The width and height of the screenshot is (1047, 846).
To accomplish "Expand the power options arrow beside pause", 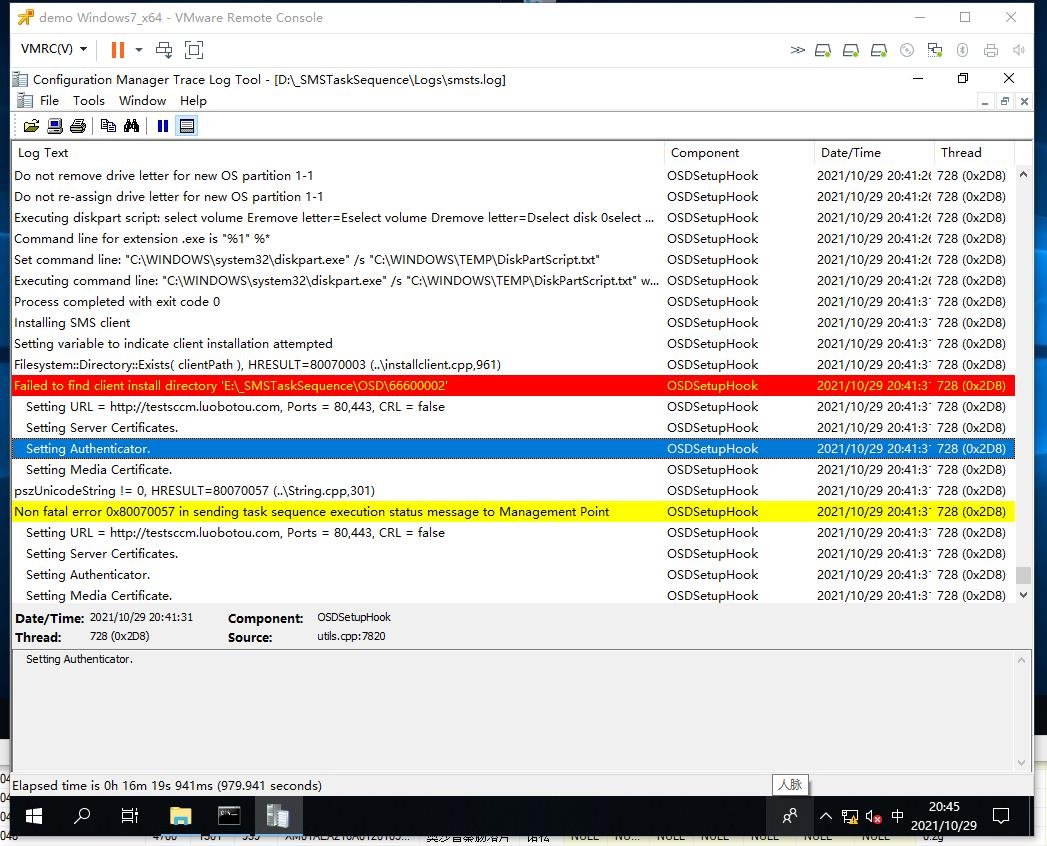I will 139,50.
